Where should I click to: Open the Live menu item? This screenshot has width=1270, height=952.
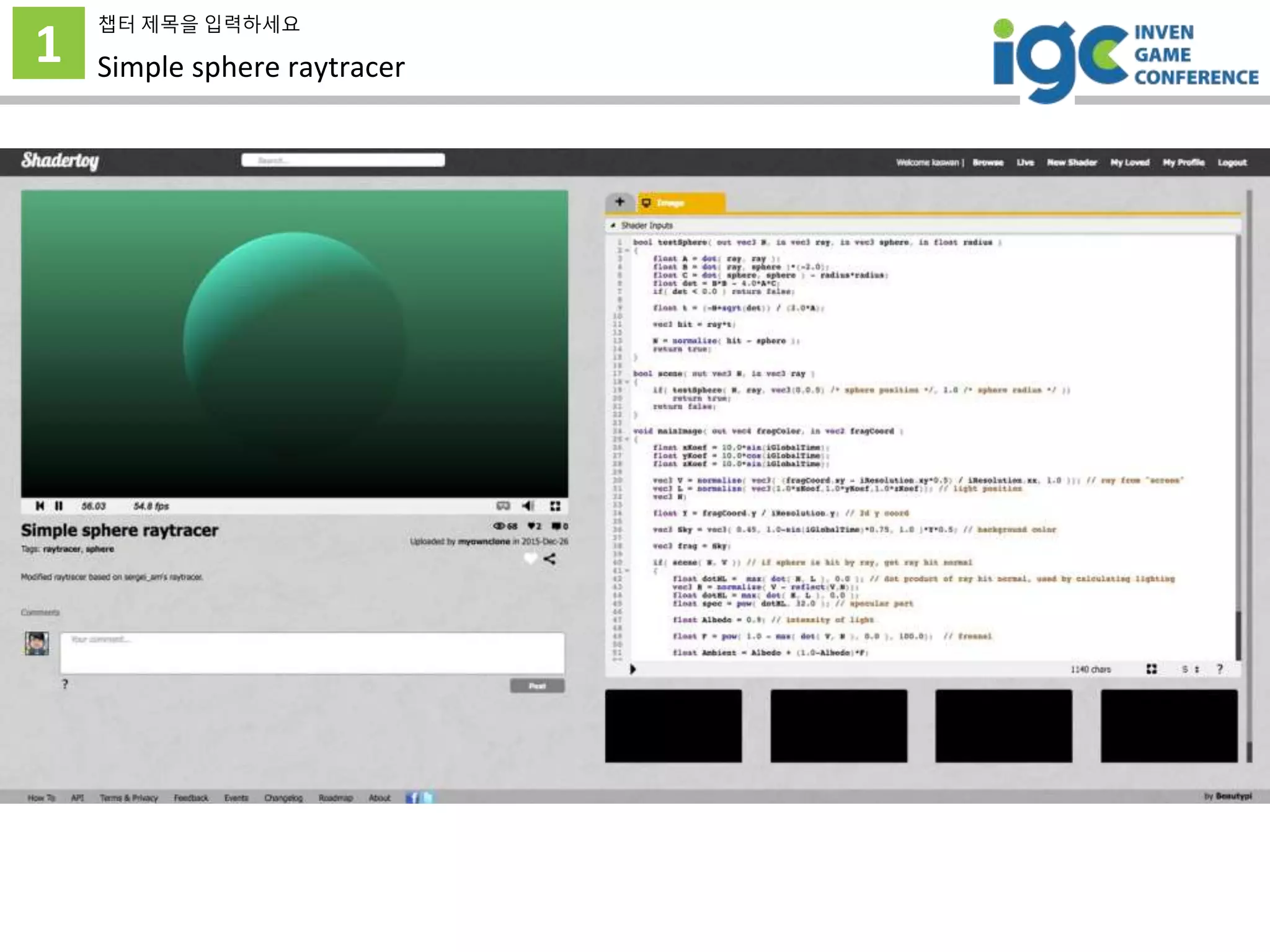1025,162
